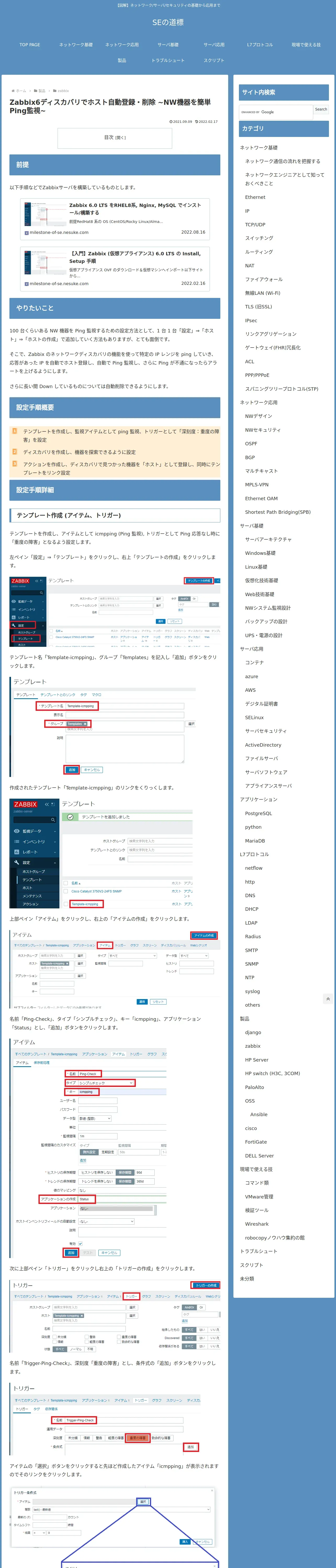
Task: Open the MariaDB category link
Action: pyautogui.click(x=255, y=841)
